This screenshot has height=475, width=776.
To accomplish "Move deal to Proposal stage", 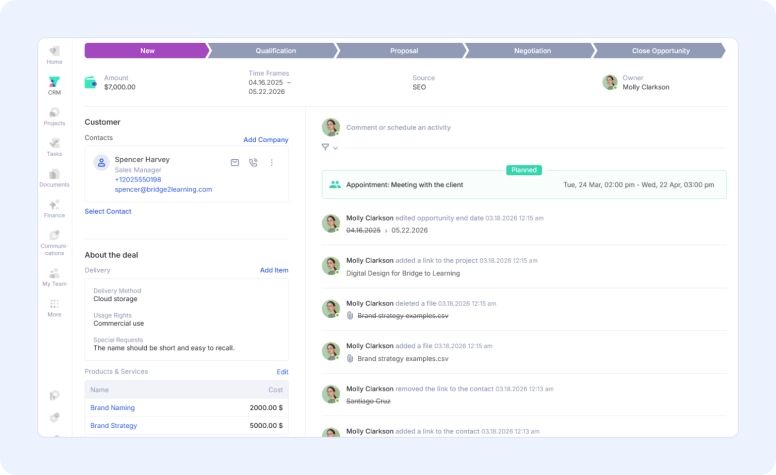I will pyautogui.click(x=404, y=50).
